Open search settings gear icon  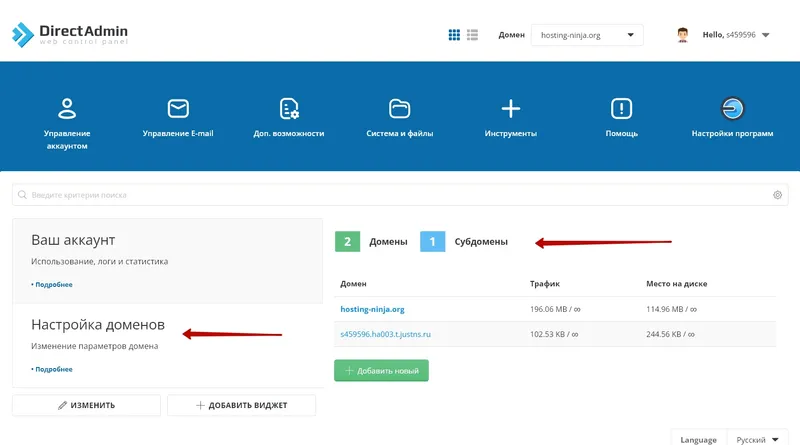[x=777, y=195]
